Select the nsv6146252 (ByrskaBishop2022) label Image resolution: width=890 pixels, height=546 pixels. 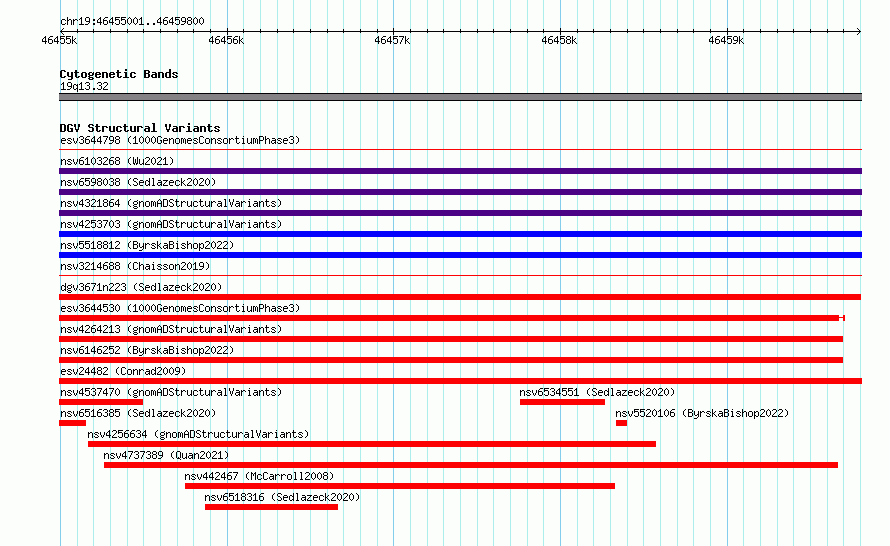(x=147, y=350)
